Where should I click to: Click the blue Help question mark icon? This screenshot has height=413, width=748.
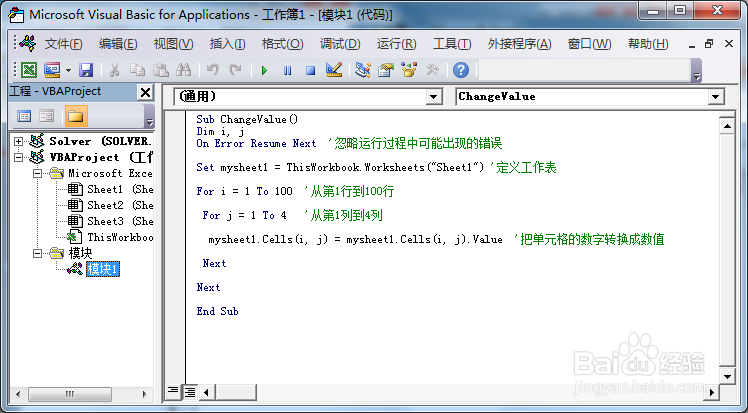point(461,70)
